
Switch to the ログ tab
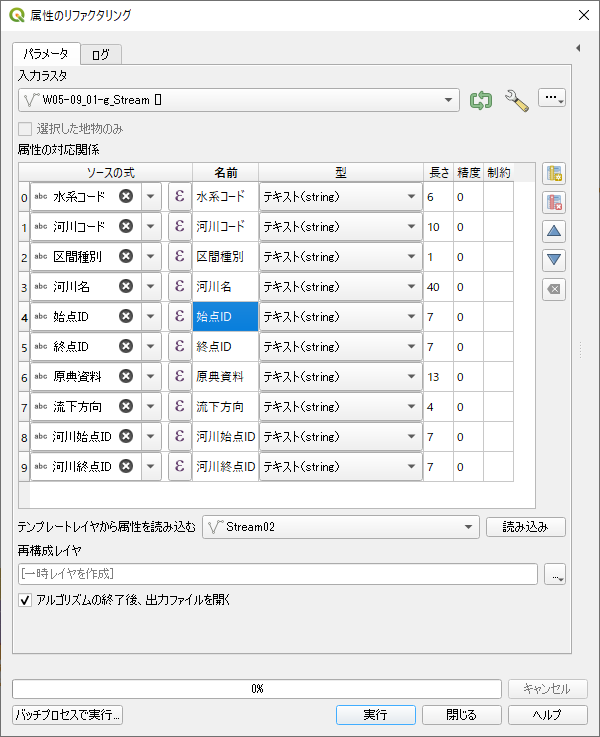coord(101,54)
